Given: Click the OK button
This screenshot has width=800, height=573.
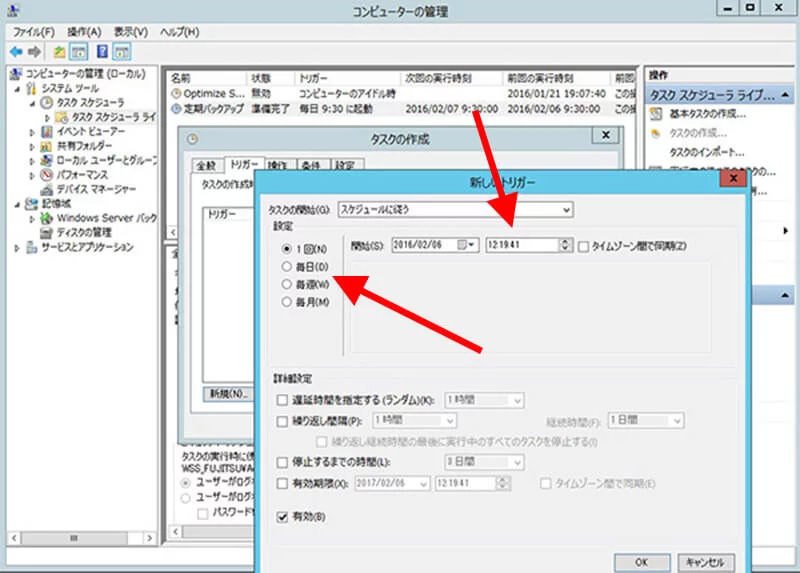Looking at the screenshot, I should pyautogui.click(x=643, y=562).
